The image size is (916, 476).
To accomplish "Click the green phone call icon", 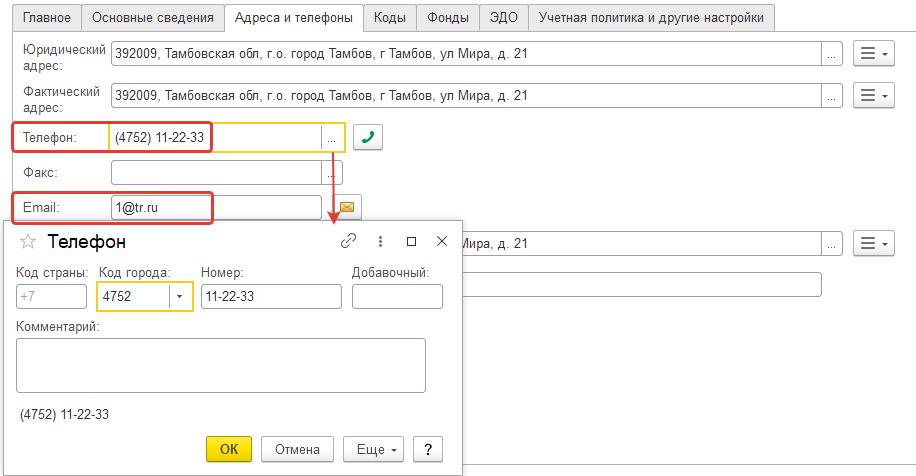I will pyautogui.click(x=368, y=138).
